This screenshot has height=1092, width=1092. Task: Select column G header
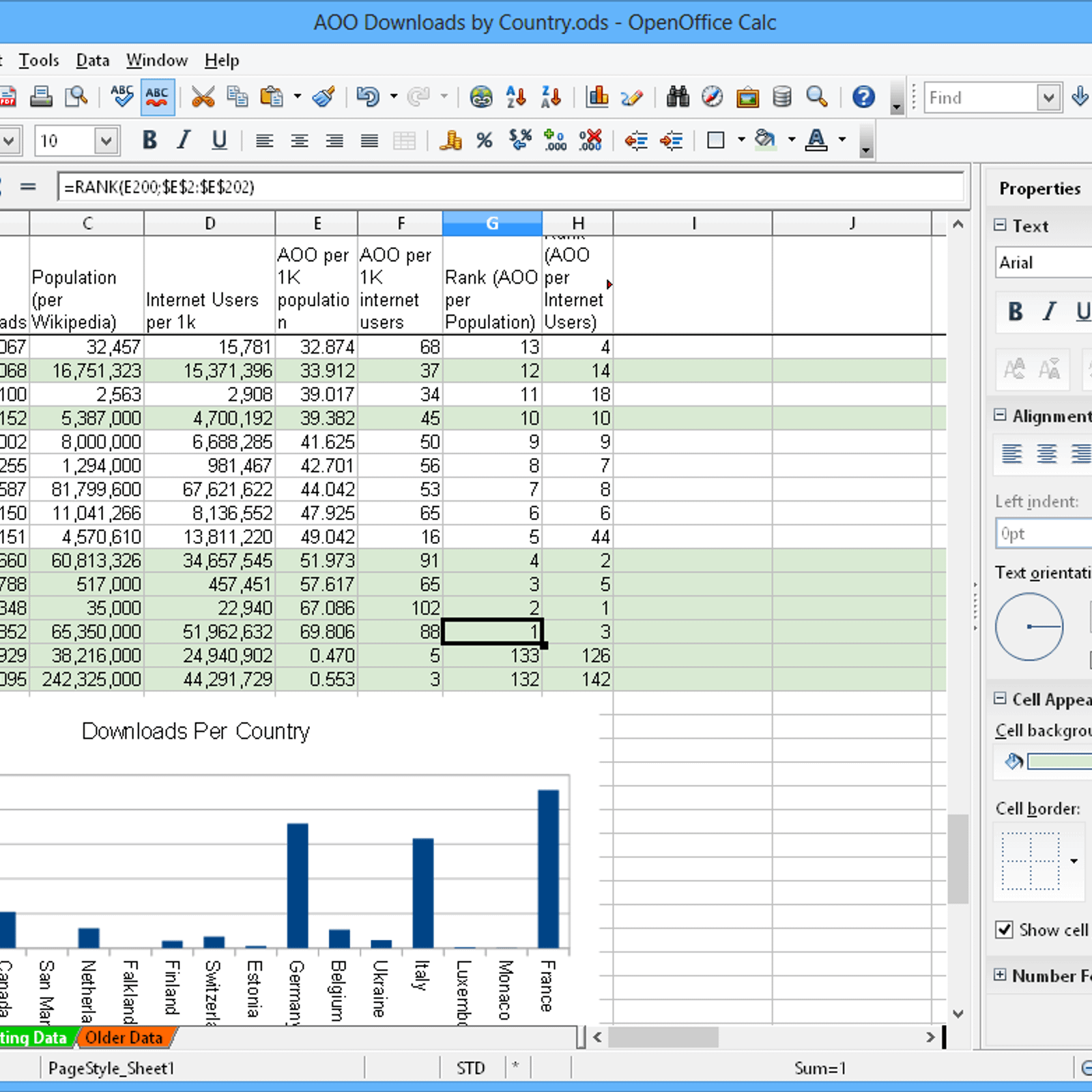492,223
